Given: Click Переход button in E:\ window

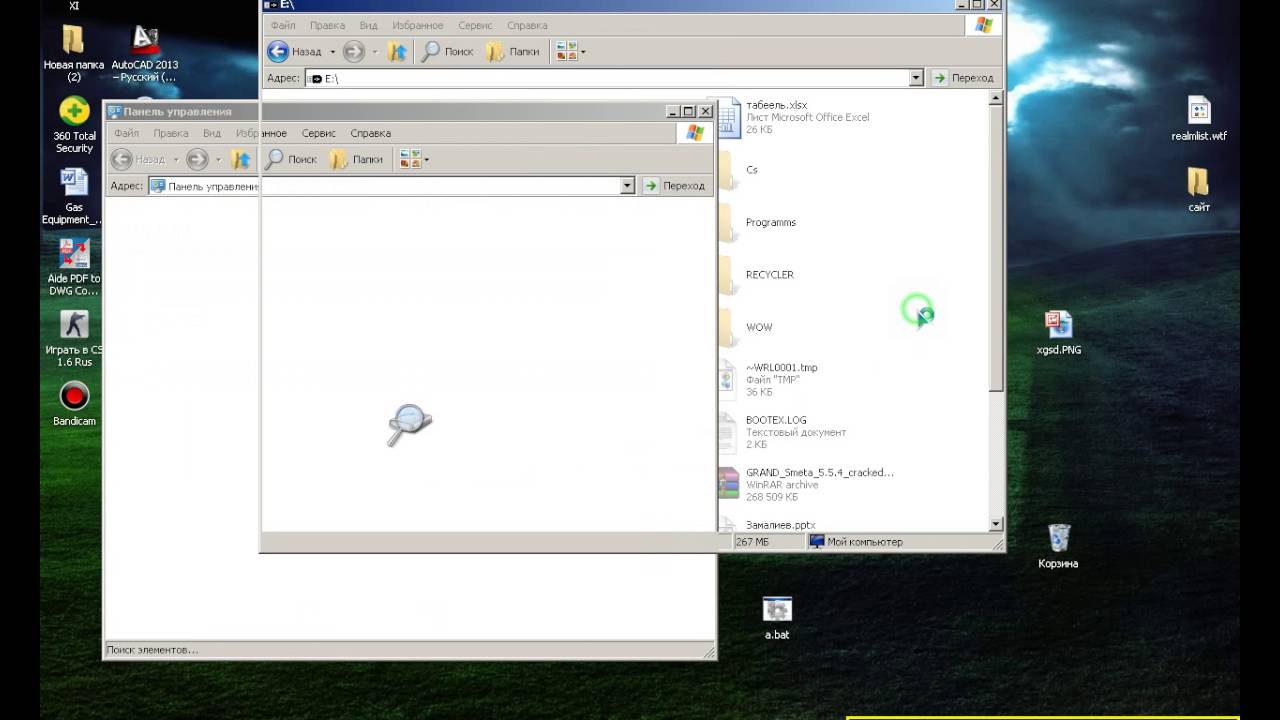Looking at the screenshot, I should point(964,78).
